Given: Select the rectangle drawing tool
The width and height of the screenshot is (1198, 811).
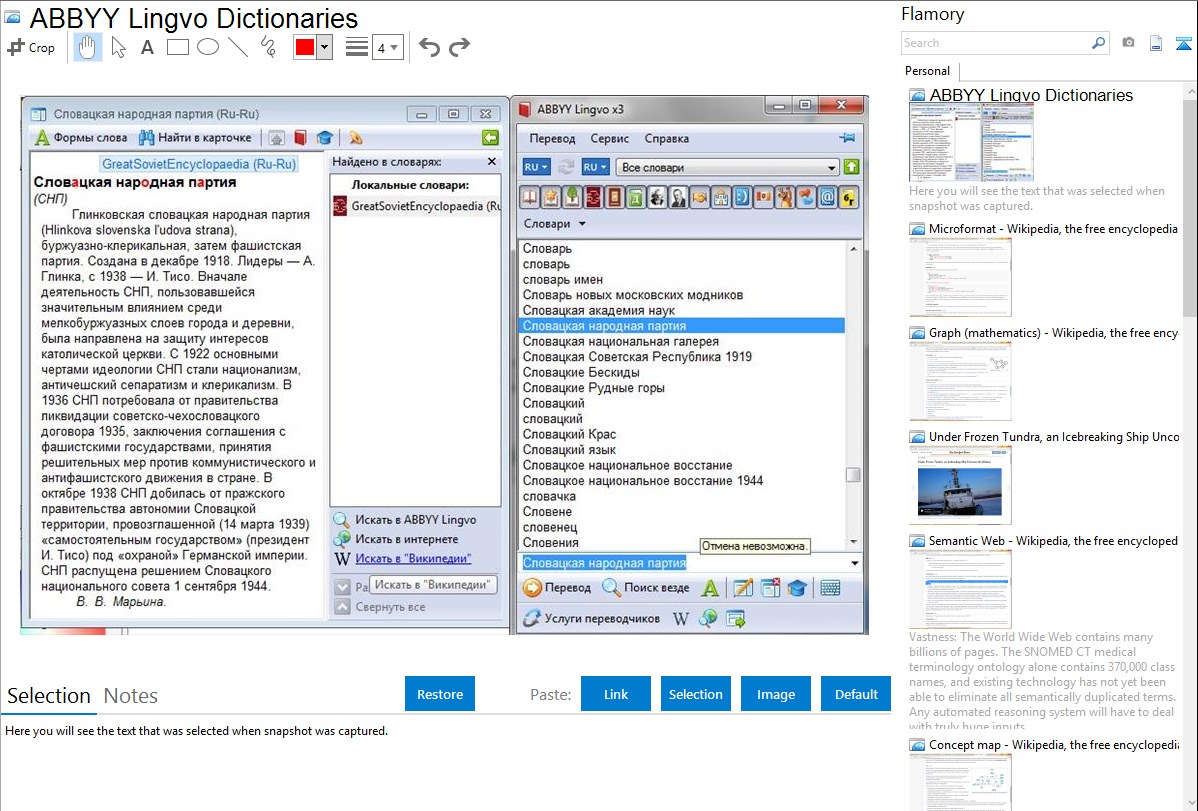Looking at the screenshot, I should [x=177, y=47].
